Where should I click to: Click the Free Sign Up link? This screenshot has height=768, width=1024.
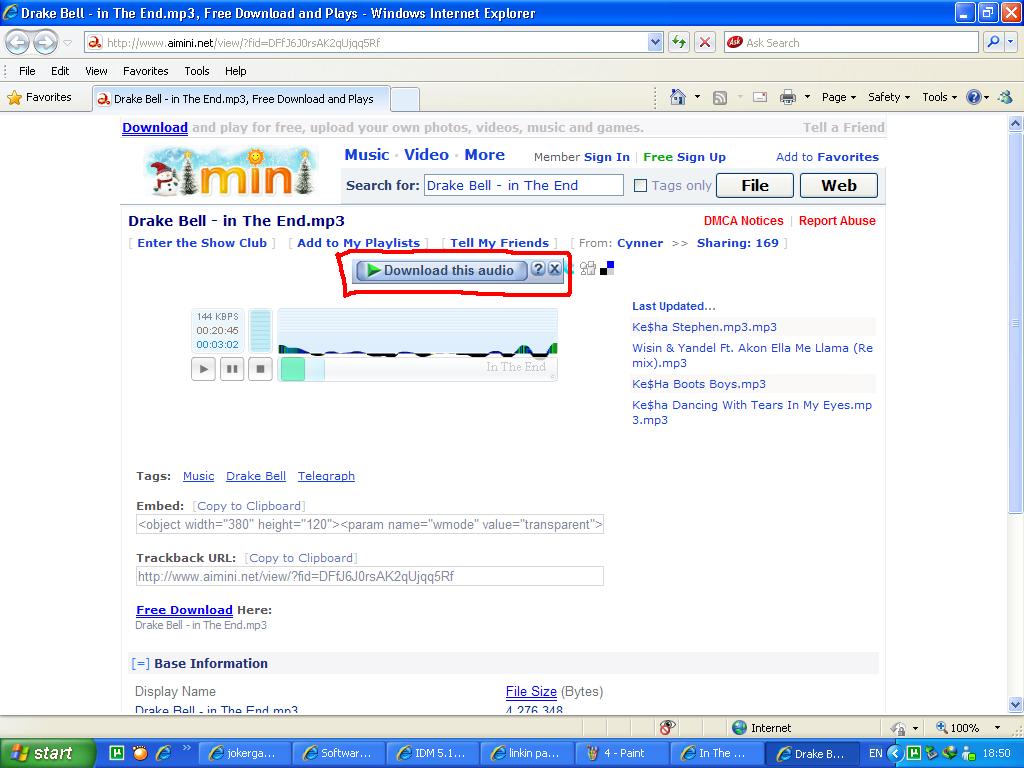pos(684,157)
